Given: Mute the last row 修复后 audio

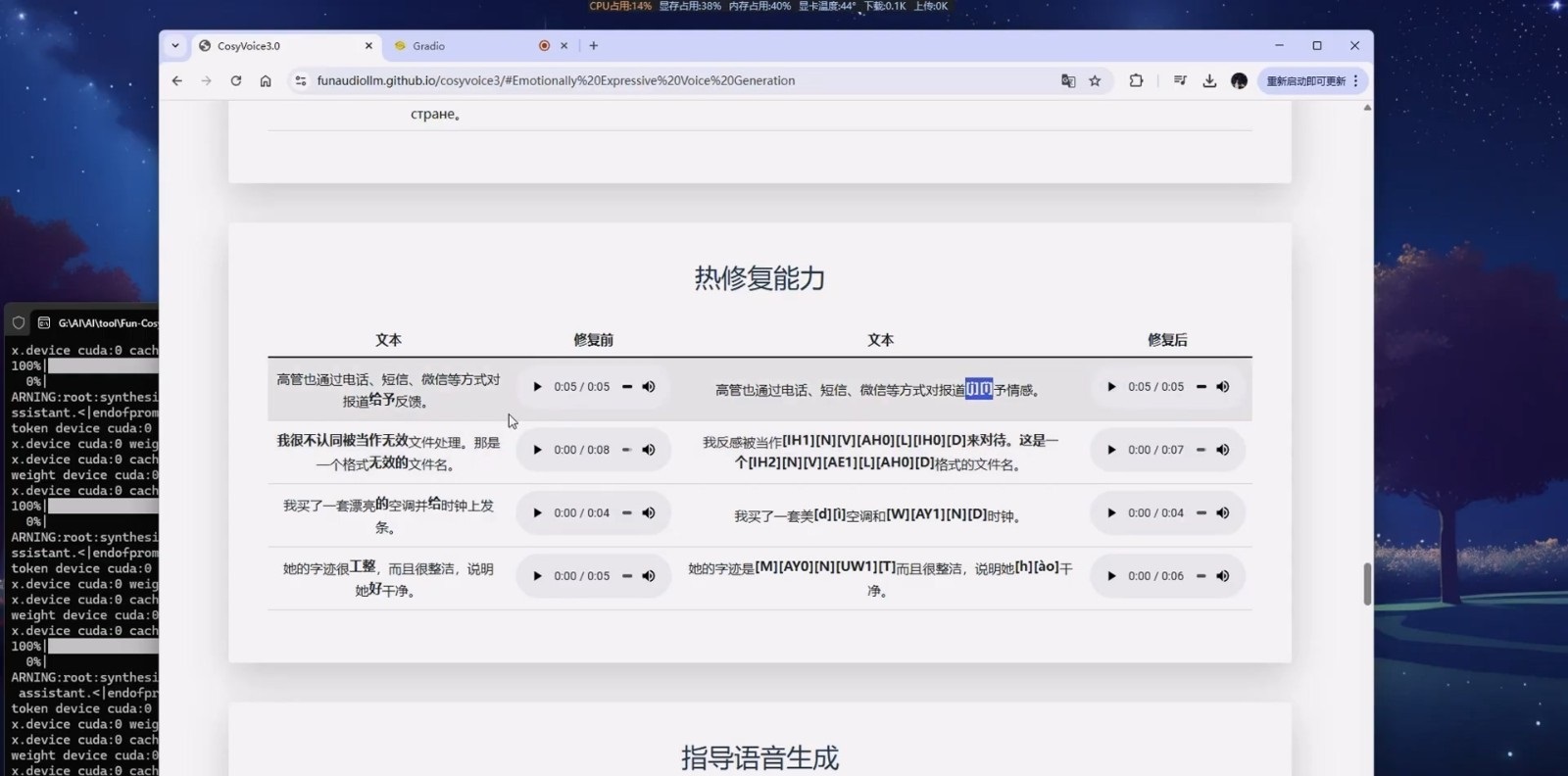Looking at the screenshot, I should [1223, 576].
